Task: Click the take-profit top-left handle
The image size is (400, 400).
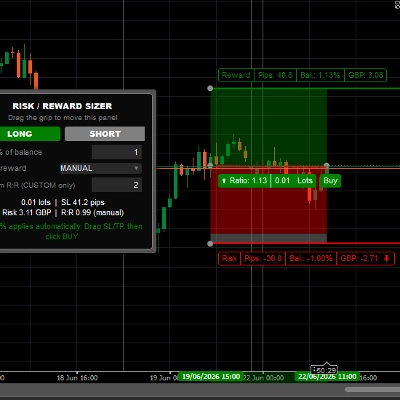Action: (210, 88)
